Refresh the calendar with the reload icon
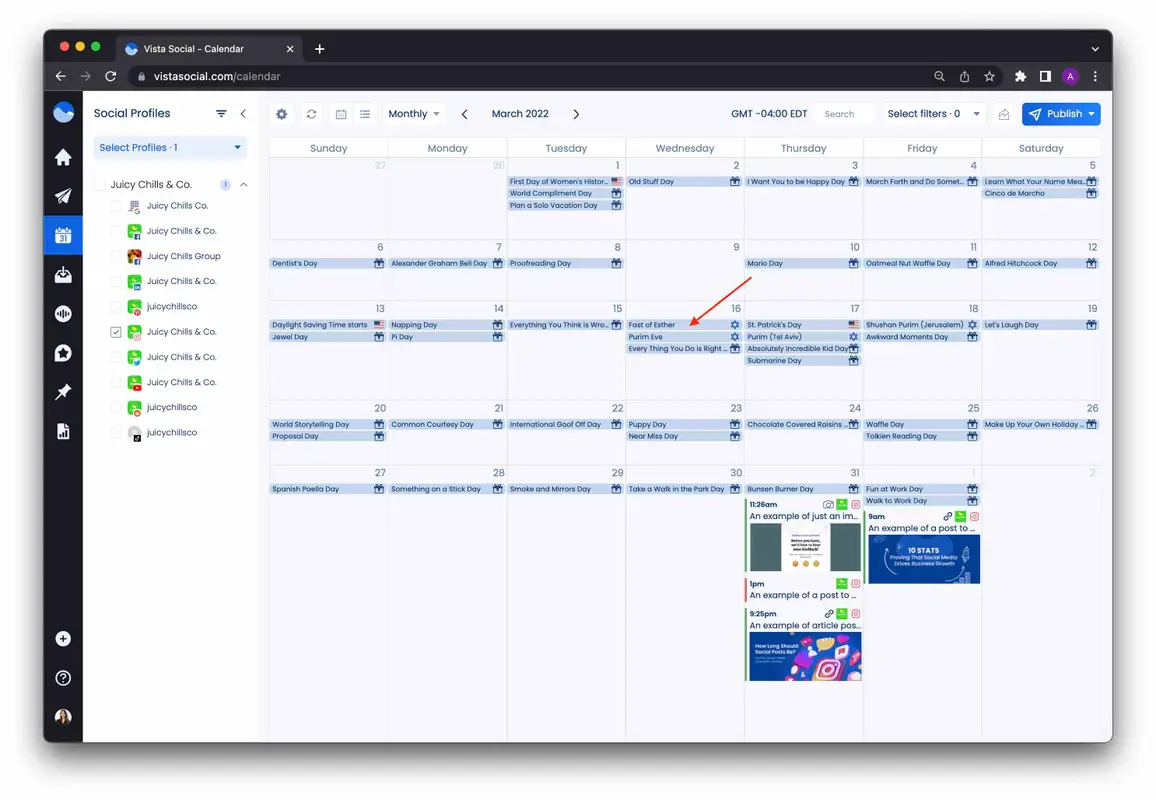 (311, 114)
